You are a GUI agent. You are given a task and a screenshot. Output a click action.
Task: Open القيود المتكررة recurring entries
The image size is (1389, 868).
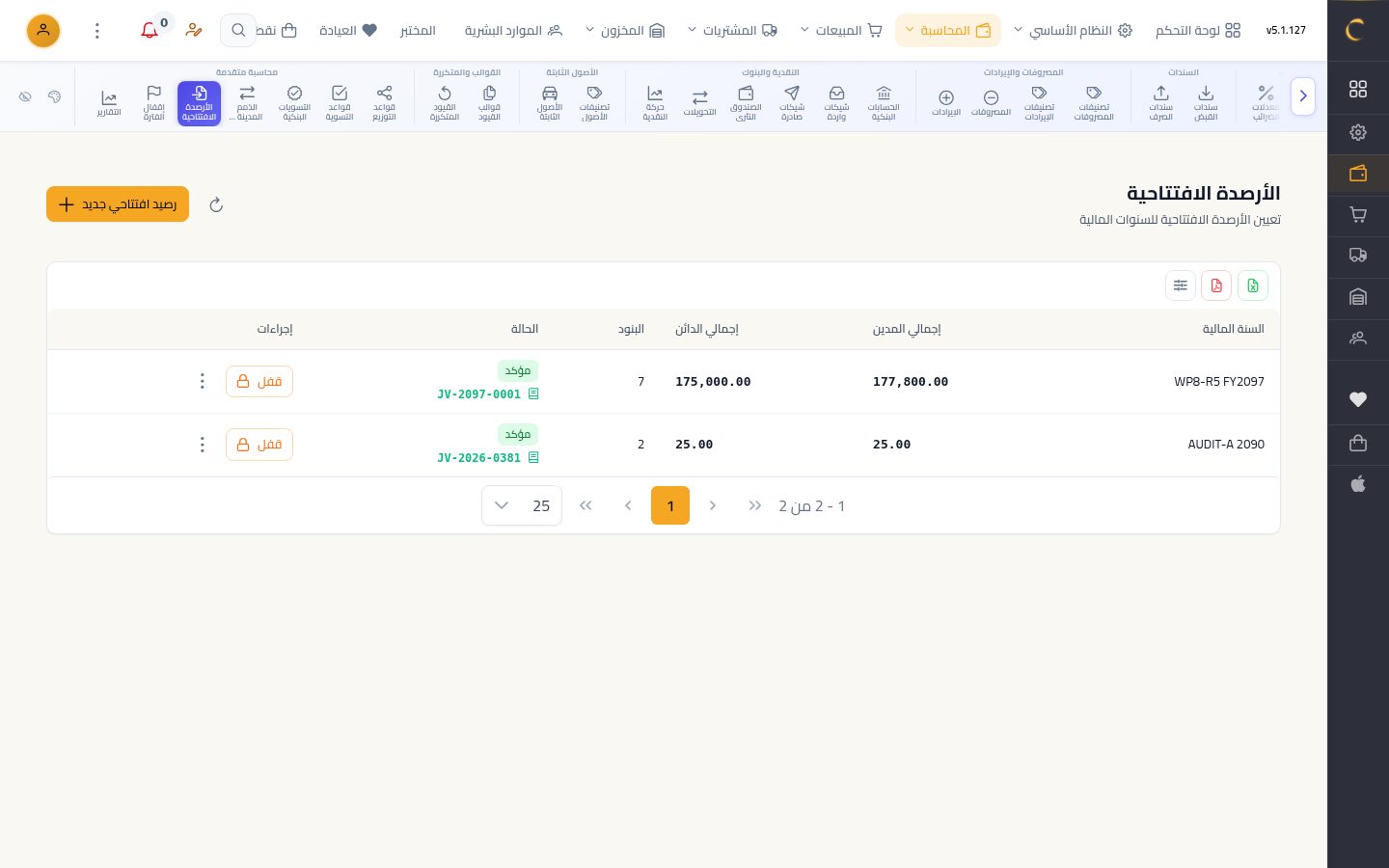tap(444, 103)
